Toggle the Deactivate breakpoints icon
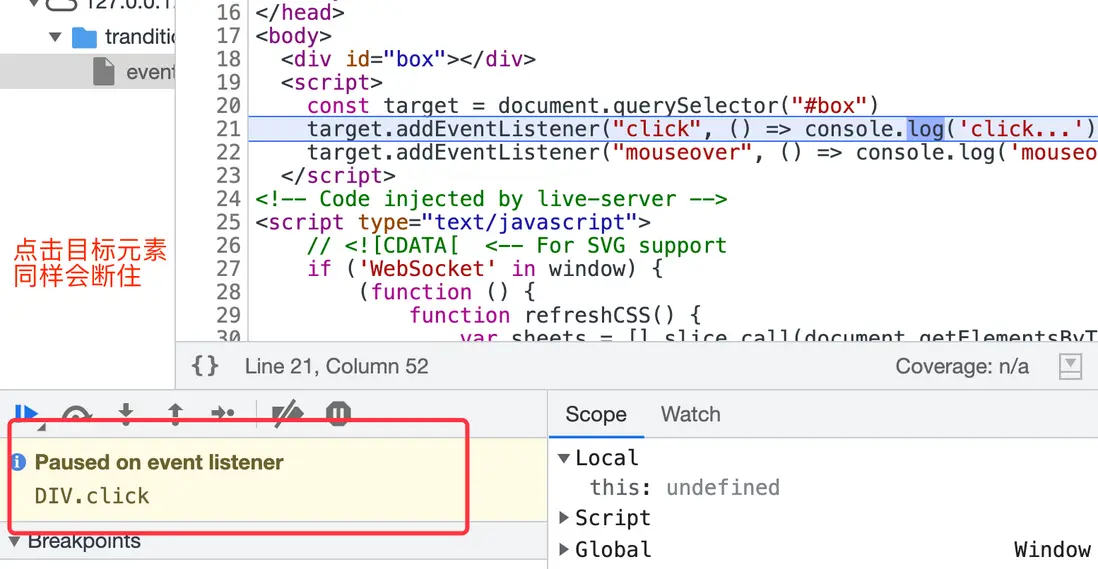The width and height of the screenshot is (1098, 569). click(287, 414)
